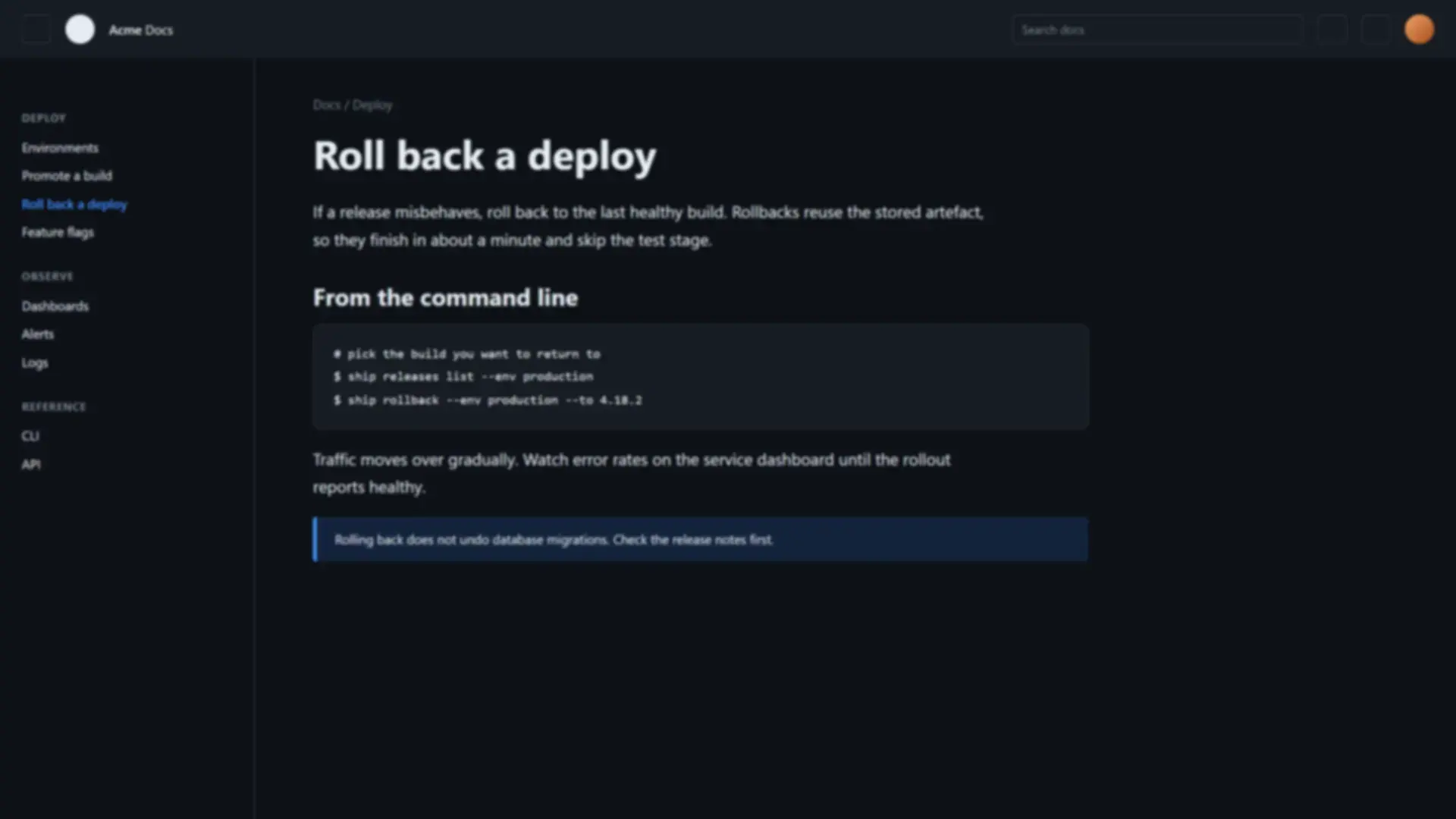Open the API reference
This screenshot has width=1456, height=819.
[31, 465]
